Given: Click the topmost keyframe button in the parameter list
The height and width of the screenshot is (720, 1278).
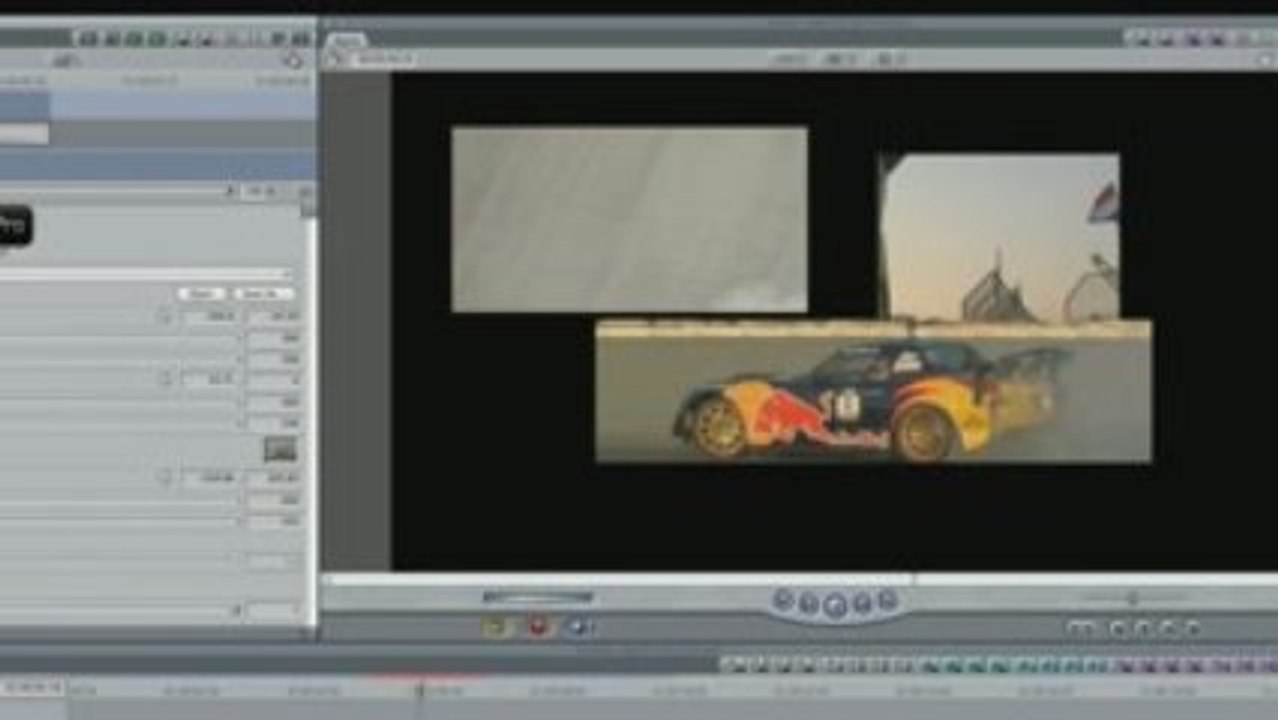Looking at the screenshot, I should (x=164, y=316).
